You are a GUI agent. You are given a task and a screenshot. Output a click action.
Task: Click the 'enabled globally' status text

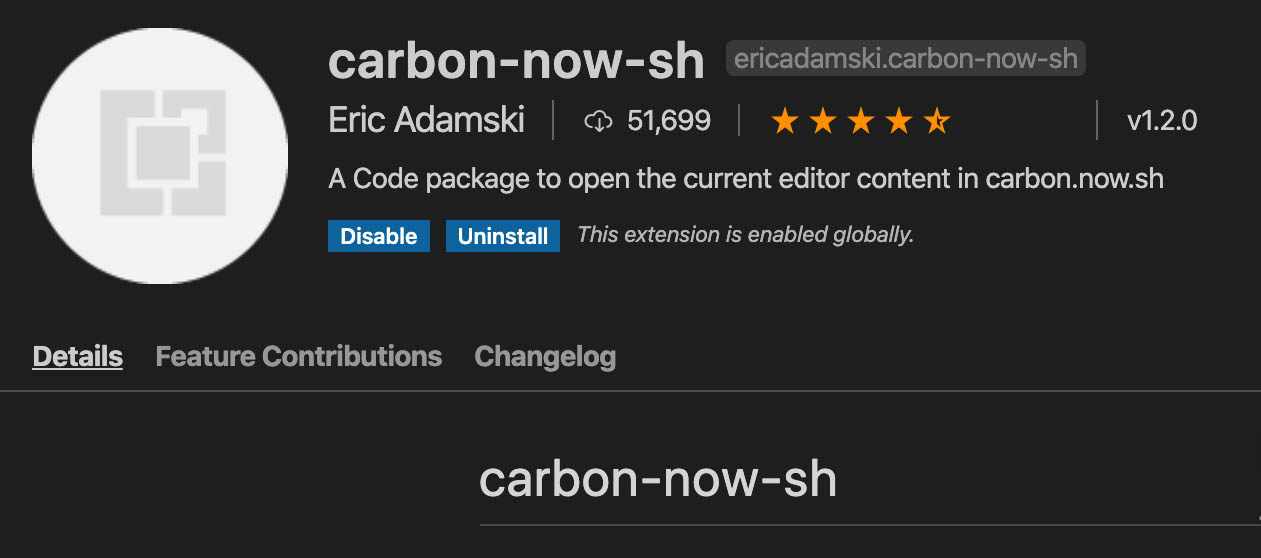pyautogui.click(x=745, y=235)
